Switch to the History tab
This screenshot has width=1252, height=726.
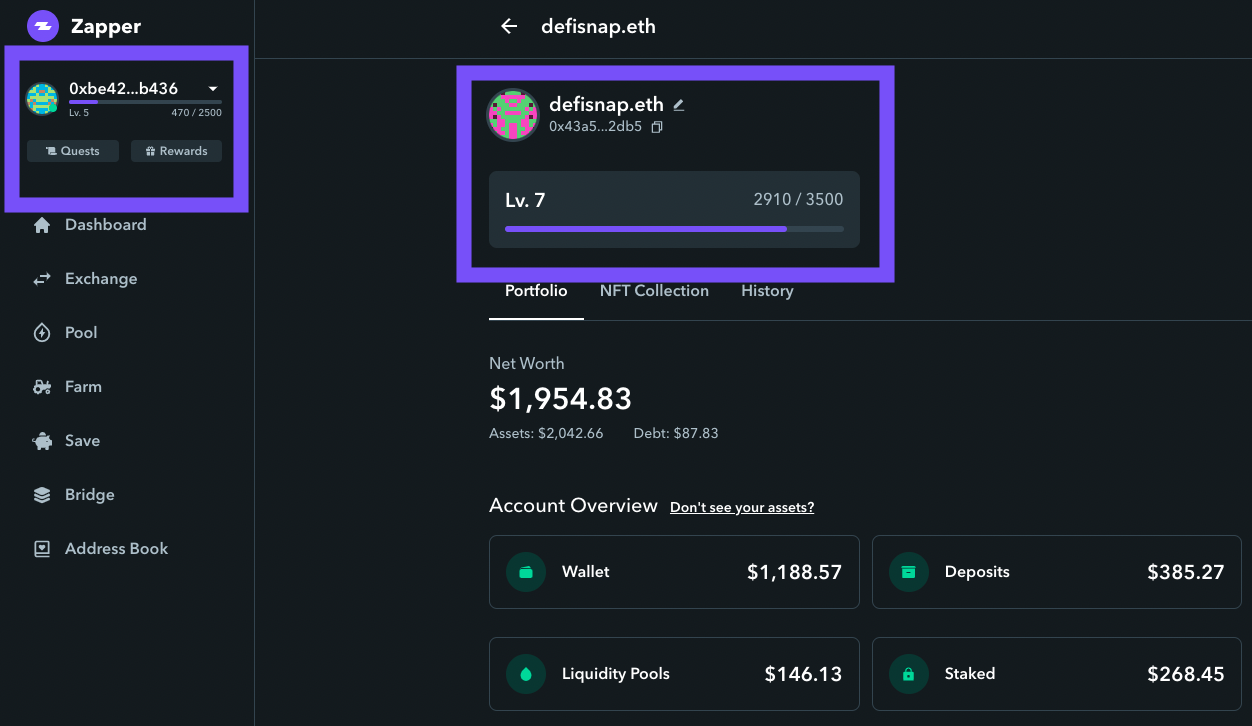[767, 291]
